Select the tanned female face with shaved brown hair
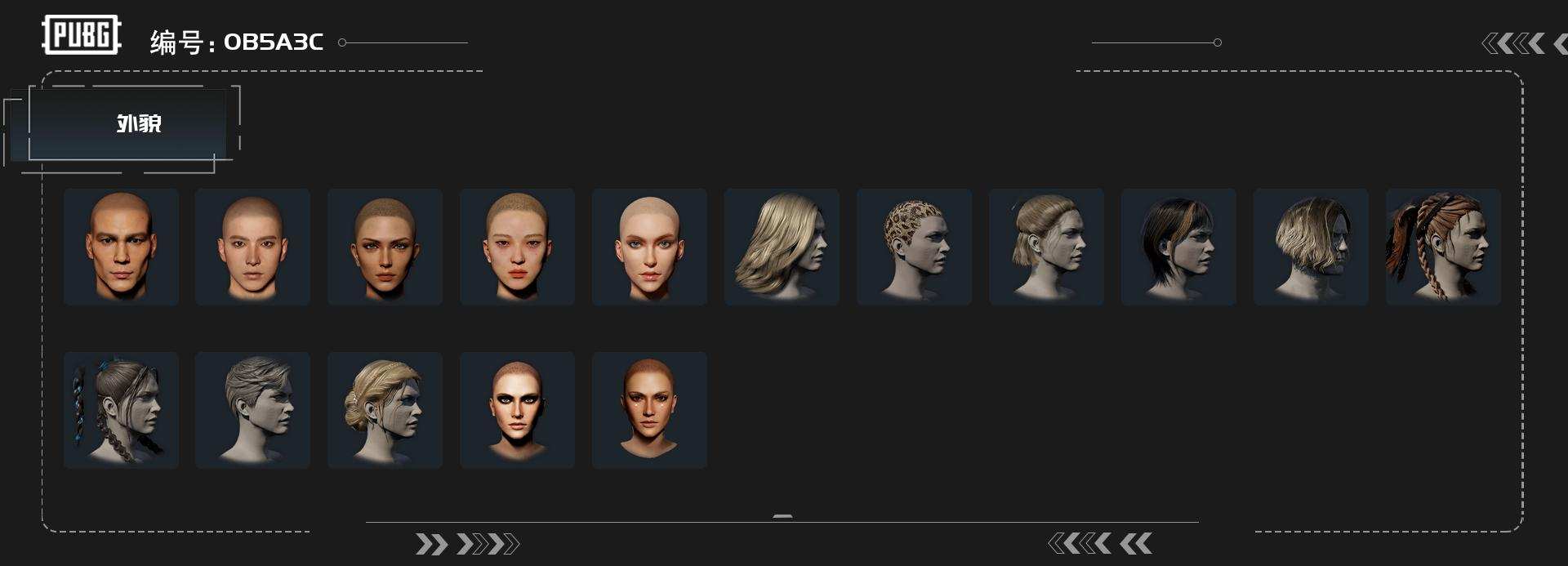 tap(385, 247)
